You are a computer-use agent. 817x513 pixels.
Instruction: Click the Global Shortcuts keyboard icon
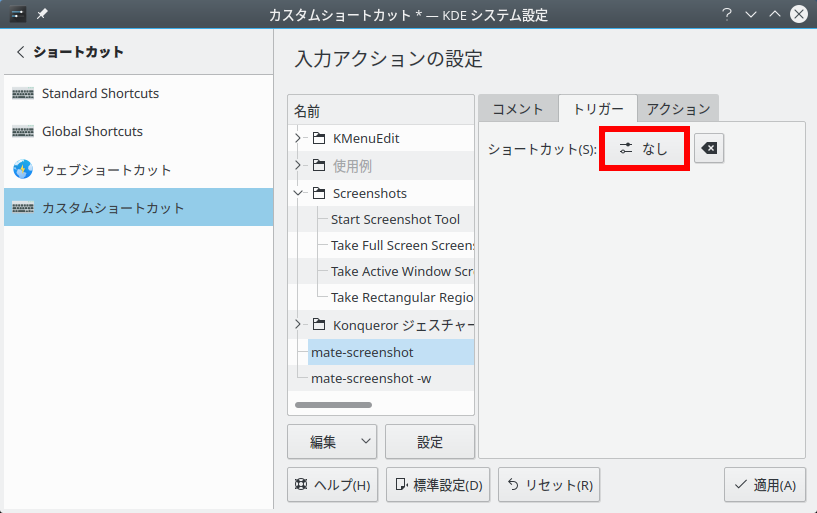click(x=23, y=132)
